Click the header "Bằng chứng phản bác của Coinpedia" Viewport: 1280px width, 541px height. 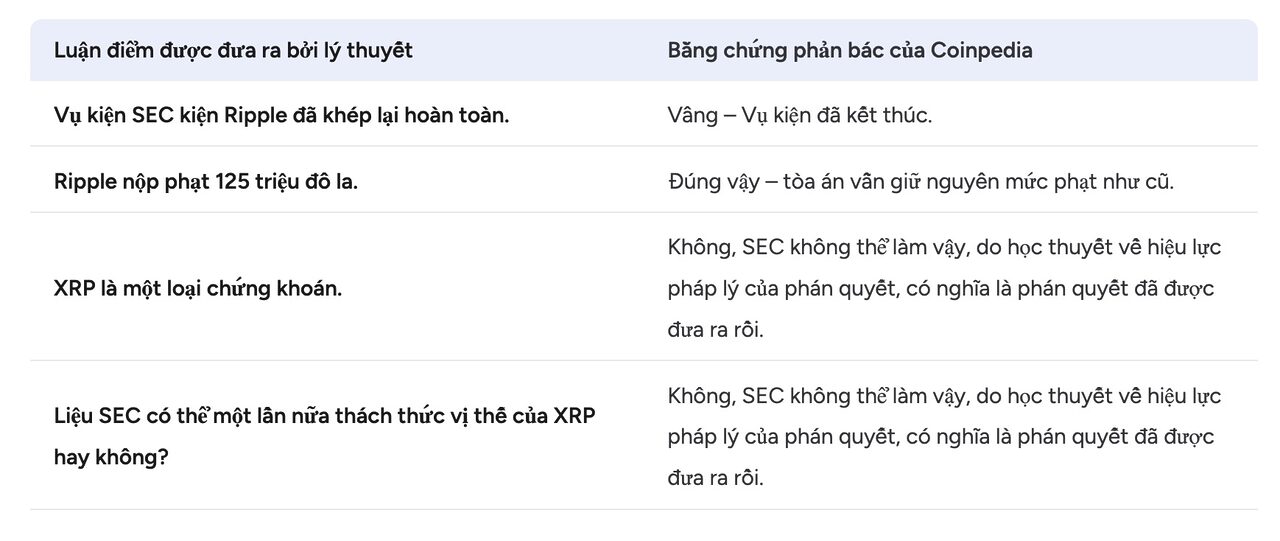click(x=850, y=50)
